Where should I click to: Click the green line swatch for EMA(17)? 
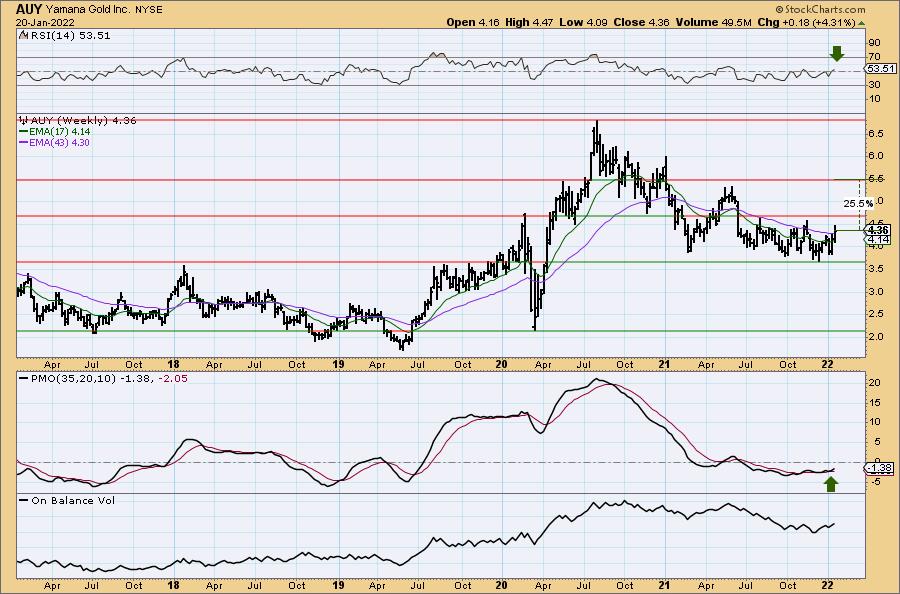24,131
